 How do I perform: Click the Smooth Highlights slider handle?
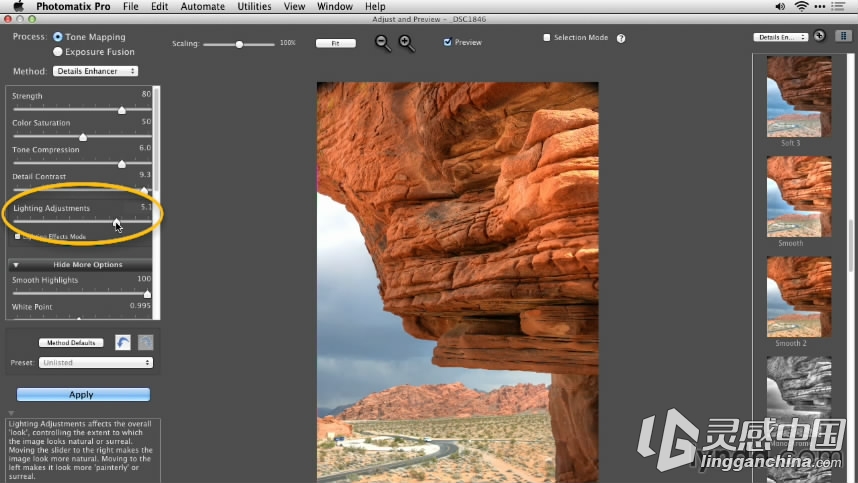tap(147, 294)
